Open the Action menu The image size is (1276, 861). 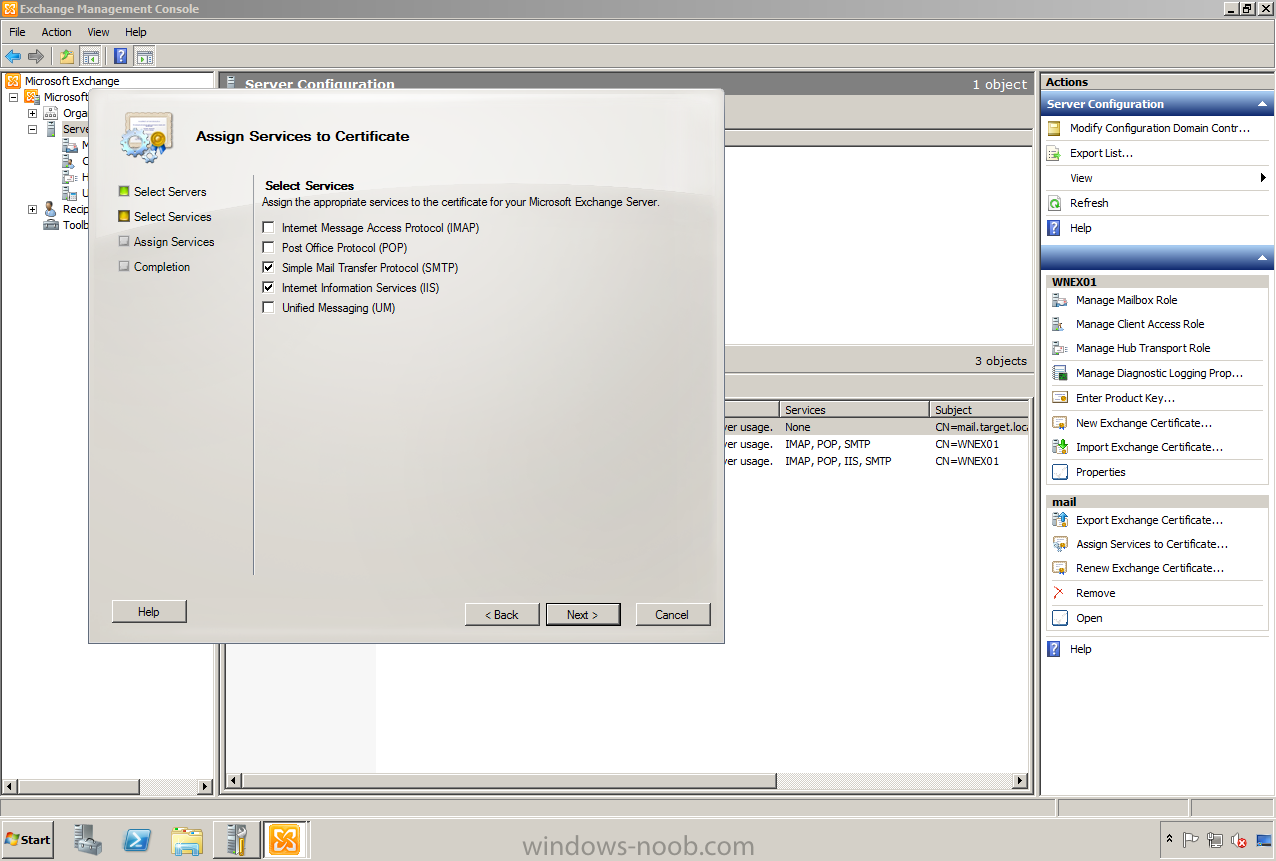tap(56, 32)
